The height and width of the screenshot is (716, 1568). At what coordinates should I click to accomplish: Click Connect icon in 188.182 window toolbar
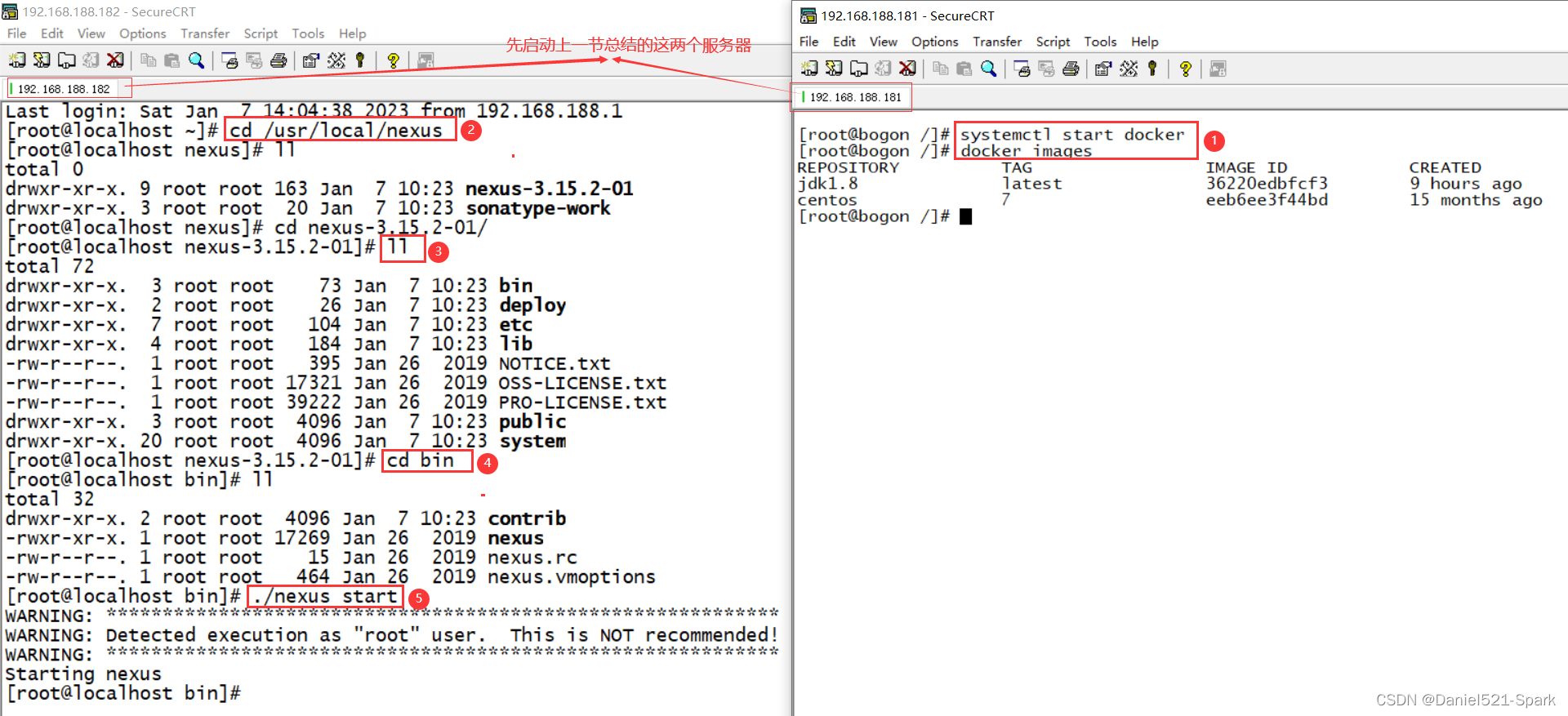pos(17,60)
